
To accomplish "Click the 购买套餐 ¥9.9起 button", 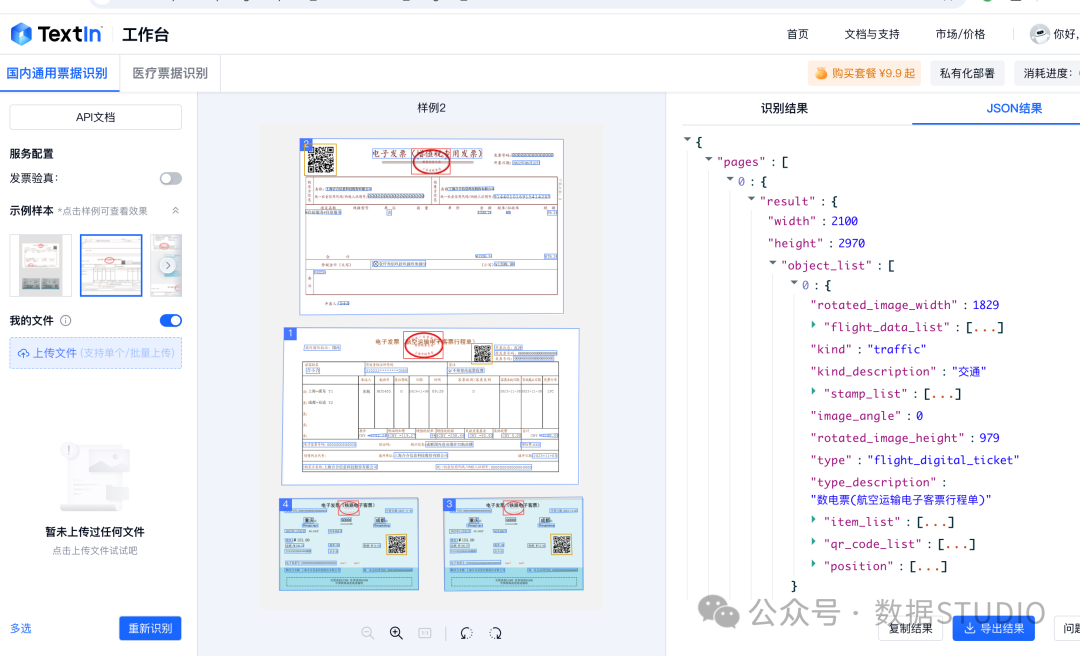I will point(866,73).
